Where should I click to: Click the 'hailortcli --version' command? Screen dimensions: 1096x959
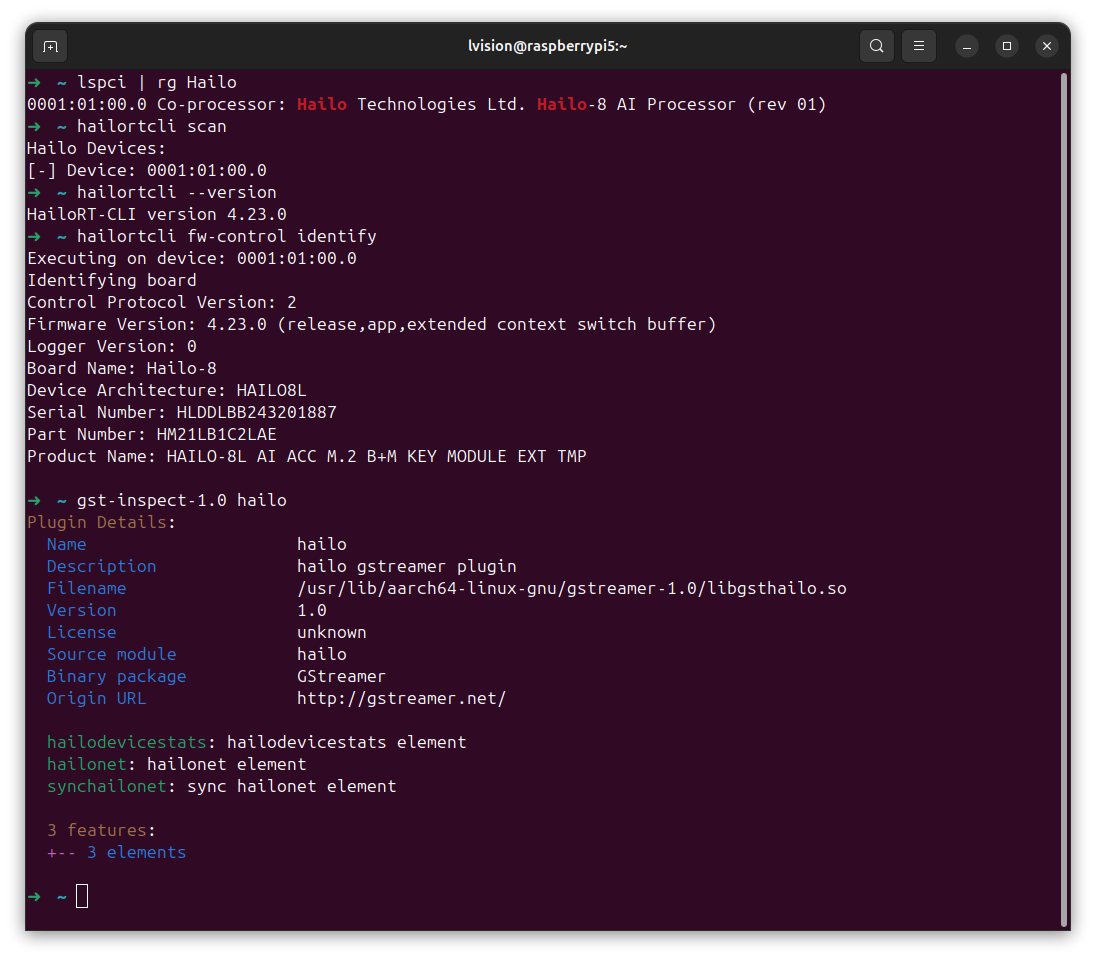pos(177,192)
